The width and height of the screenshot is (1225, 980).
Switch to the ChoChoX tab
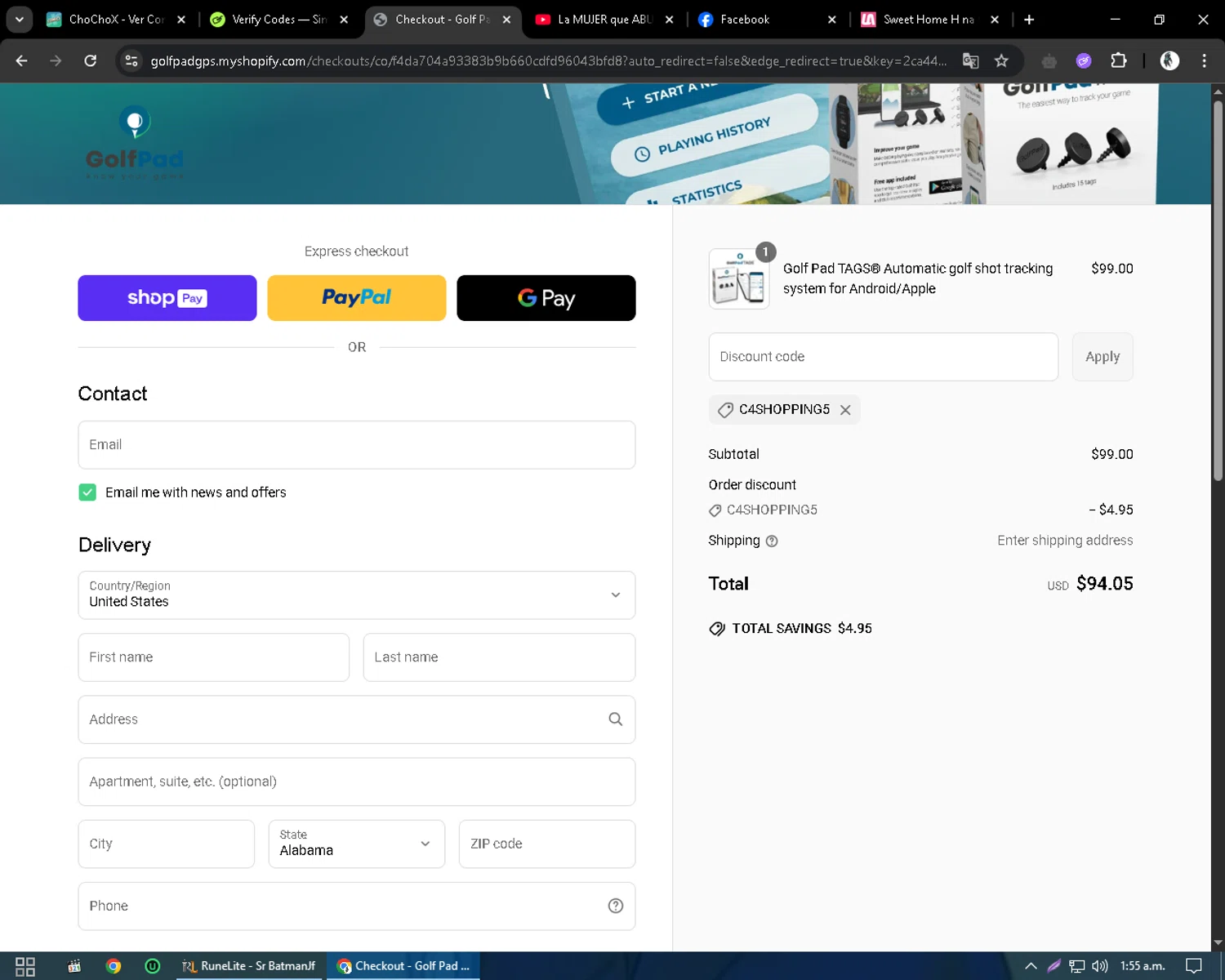[116, 20]
